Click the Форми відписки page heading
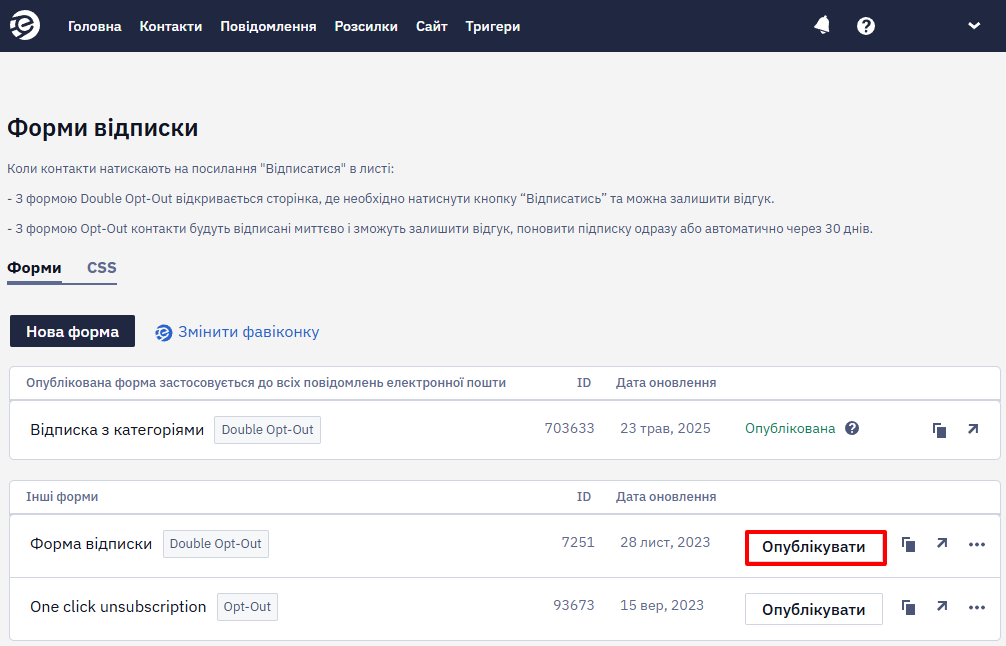1006x646 pixels. [x=103, y=128]
